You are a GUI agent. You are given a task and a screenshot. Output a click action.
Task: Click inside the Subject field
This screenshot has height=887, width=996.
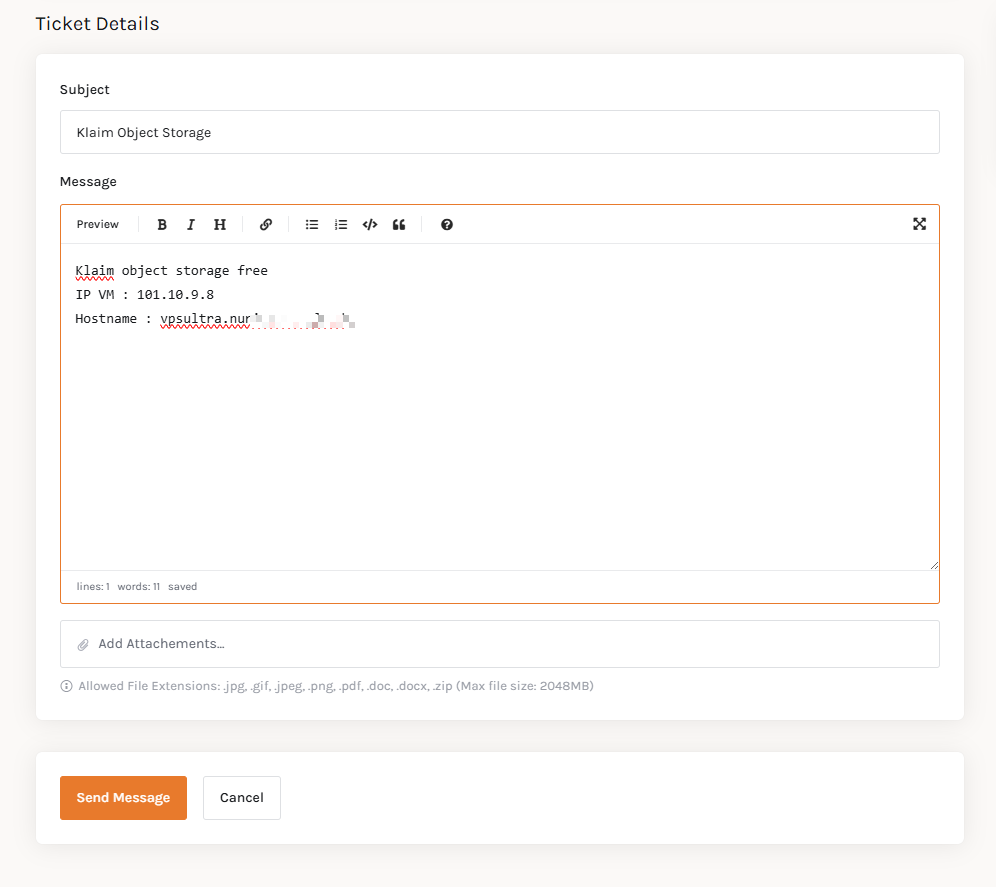[500, 131]
